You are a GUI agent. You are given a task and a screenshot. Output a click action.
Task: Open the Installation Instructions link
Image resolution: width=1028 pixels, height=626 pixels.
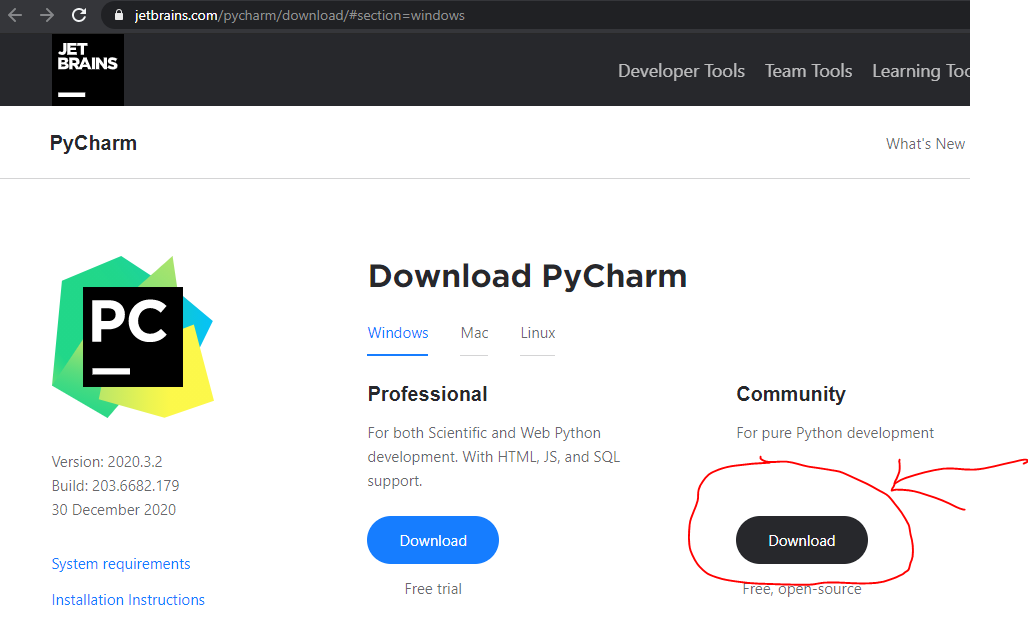pyautogui.click(x=128, y=600)
